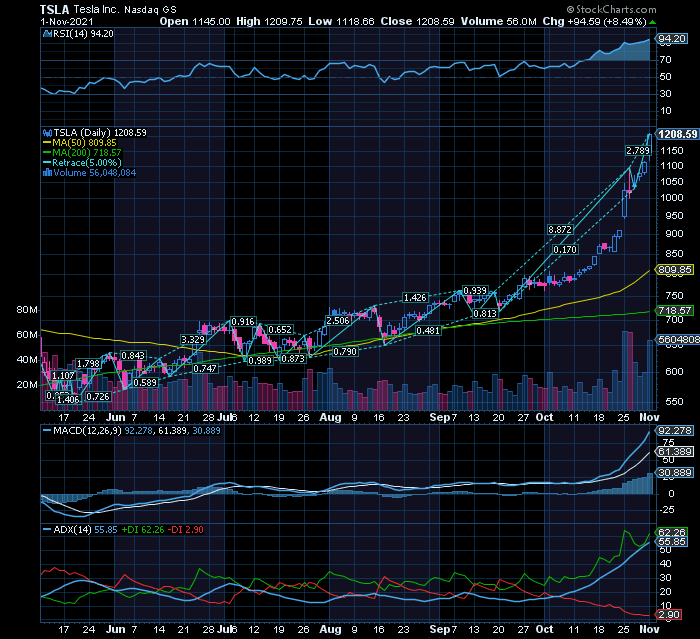The width and height of the screenshot is (700, 639).
Task: Click the TSLA ticker symbol heading
Action: pyautogui.click(x=54, y=9)
